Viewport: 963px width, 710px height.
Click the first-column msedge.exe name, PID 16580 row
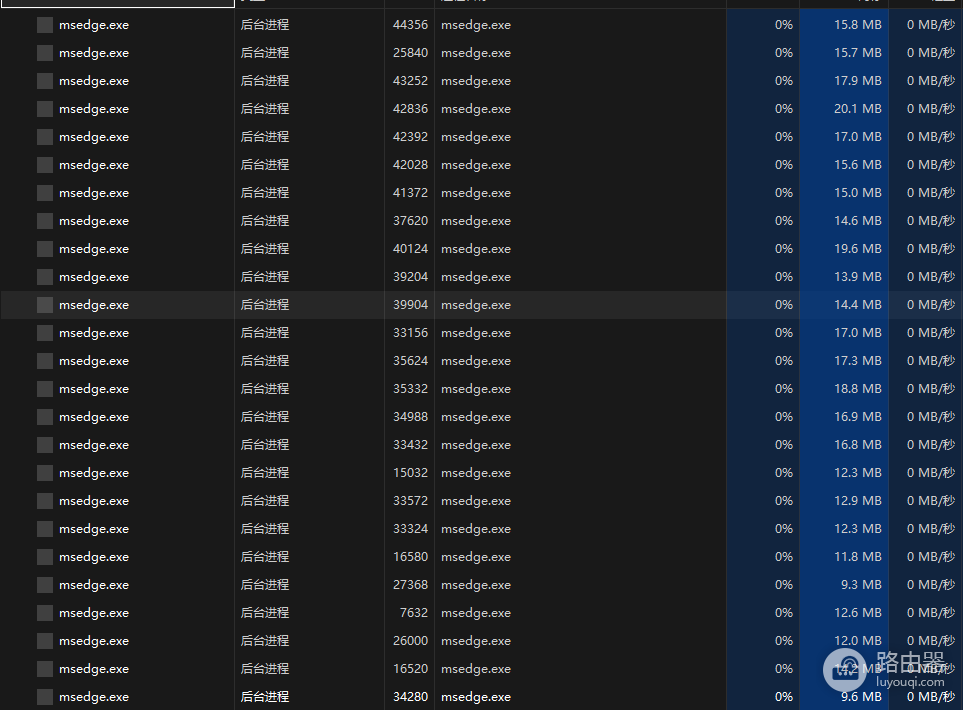[94, 557]
